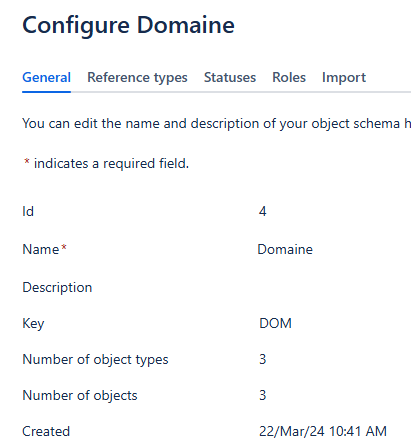Click the Number of object types label
The width and height of the screenshot is (411, 446).
tap(95, 359)
